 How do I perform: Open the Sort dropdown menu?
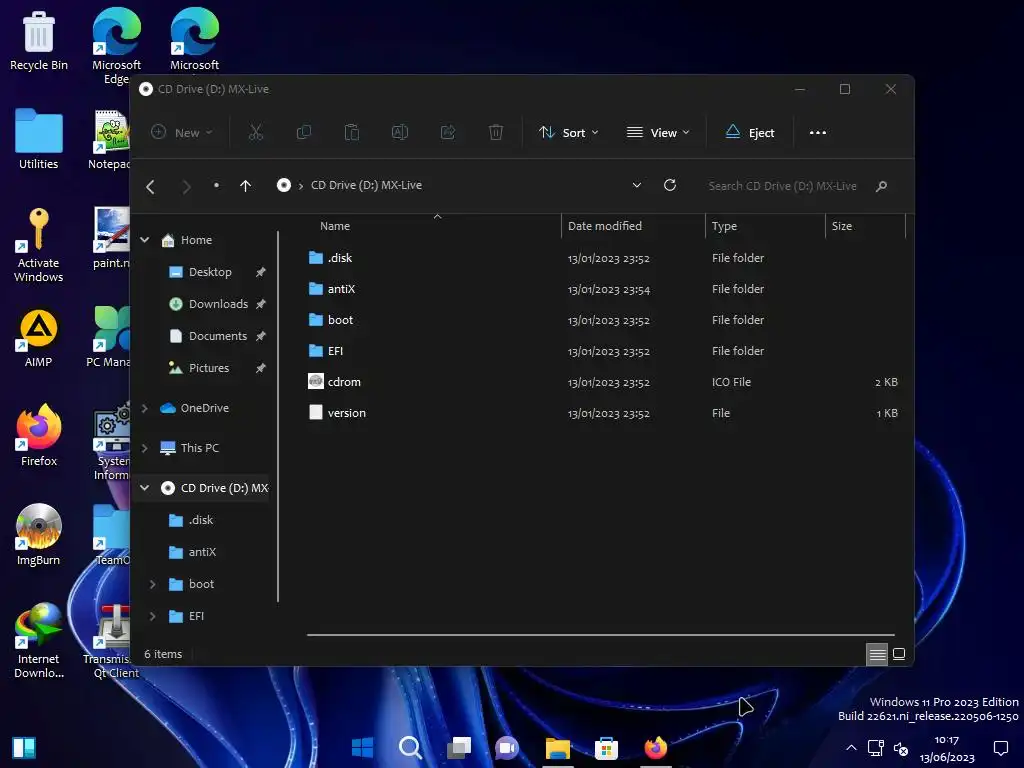click(x=569, y=133)
